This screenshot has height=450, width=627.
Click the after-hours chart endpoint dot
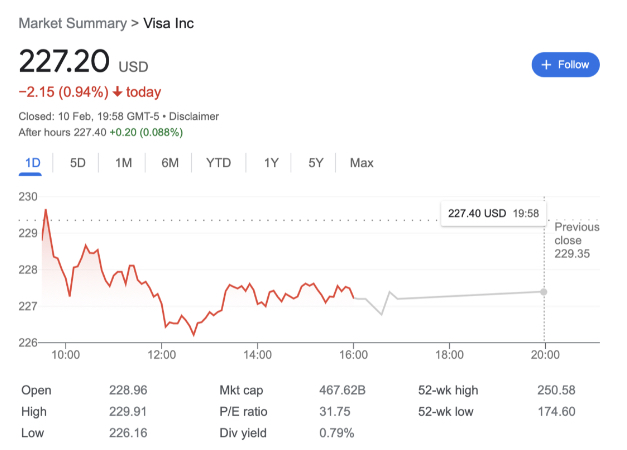click(544, 292)
